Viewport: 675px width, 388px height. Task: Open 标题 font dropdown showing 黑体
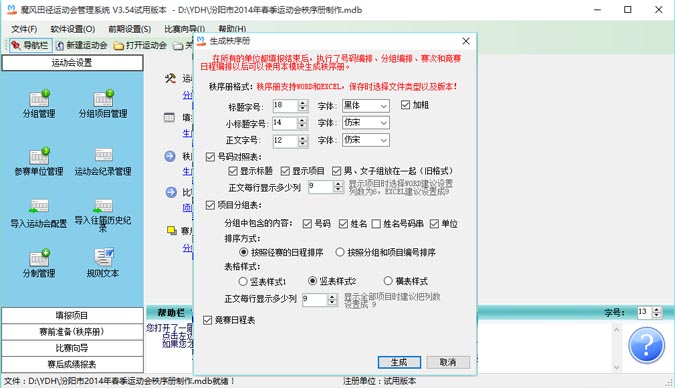[366, 106]
